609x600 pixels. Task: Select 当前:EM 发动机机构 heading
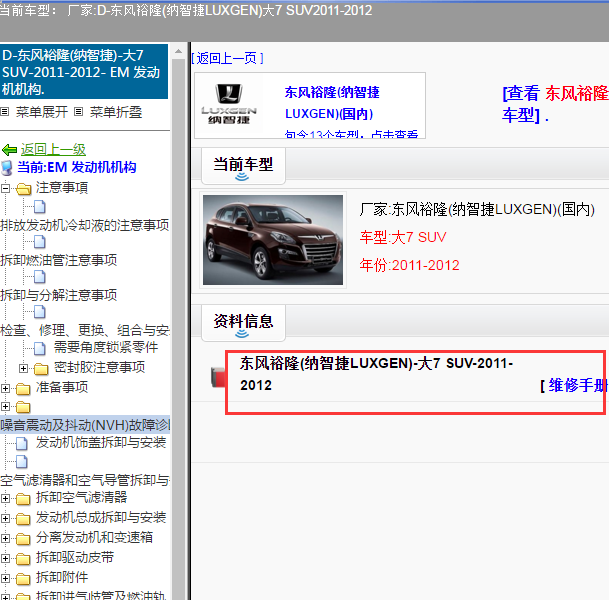[77, 167]
